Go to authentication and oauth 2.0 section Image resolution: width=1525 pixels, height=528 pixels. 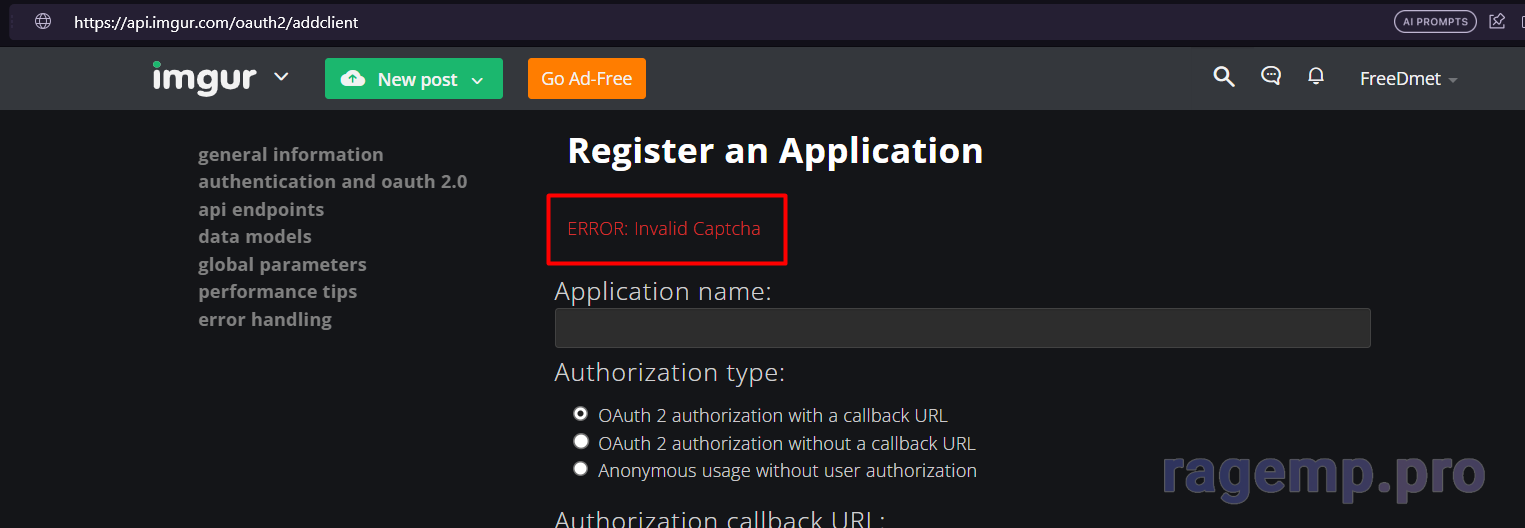click(332, 182)
